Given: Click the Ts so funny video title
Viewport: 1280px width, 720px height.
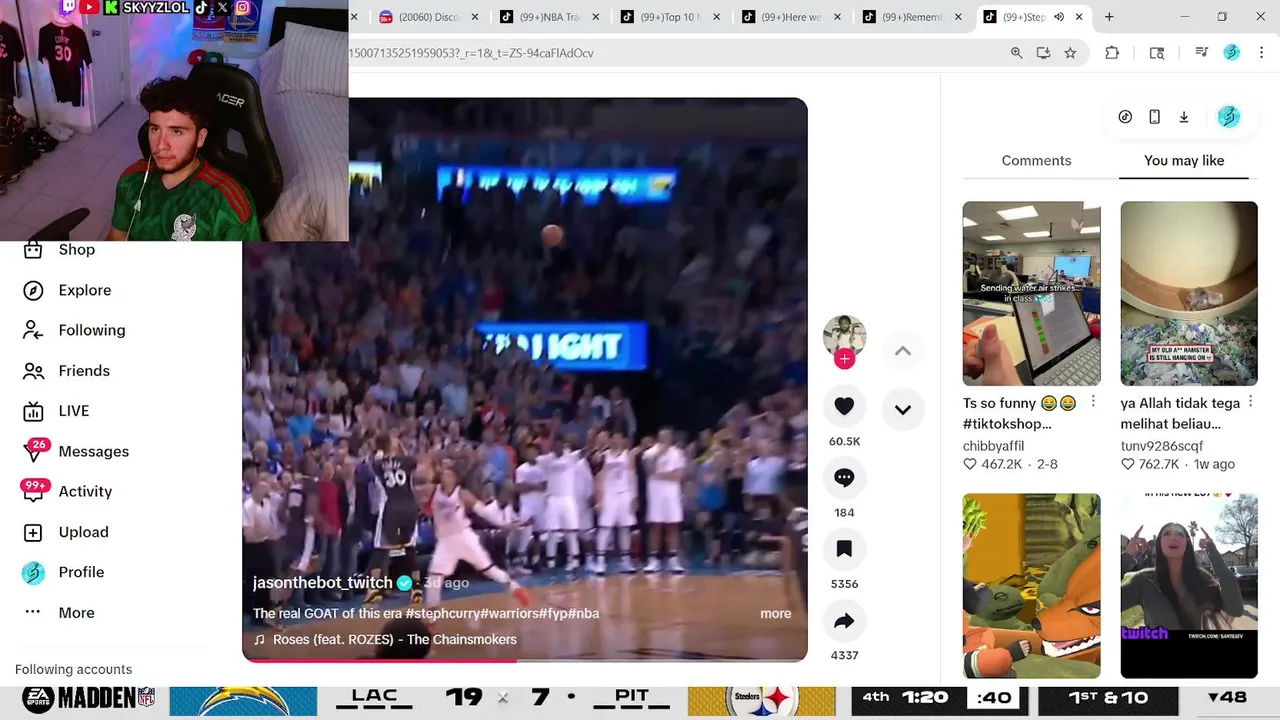Looking at the screenshot, I should [1019, 413].
